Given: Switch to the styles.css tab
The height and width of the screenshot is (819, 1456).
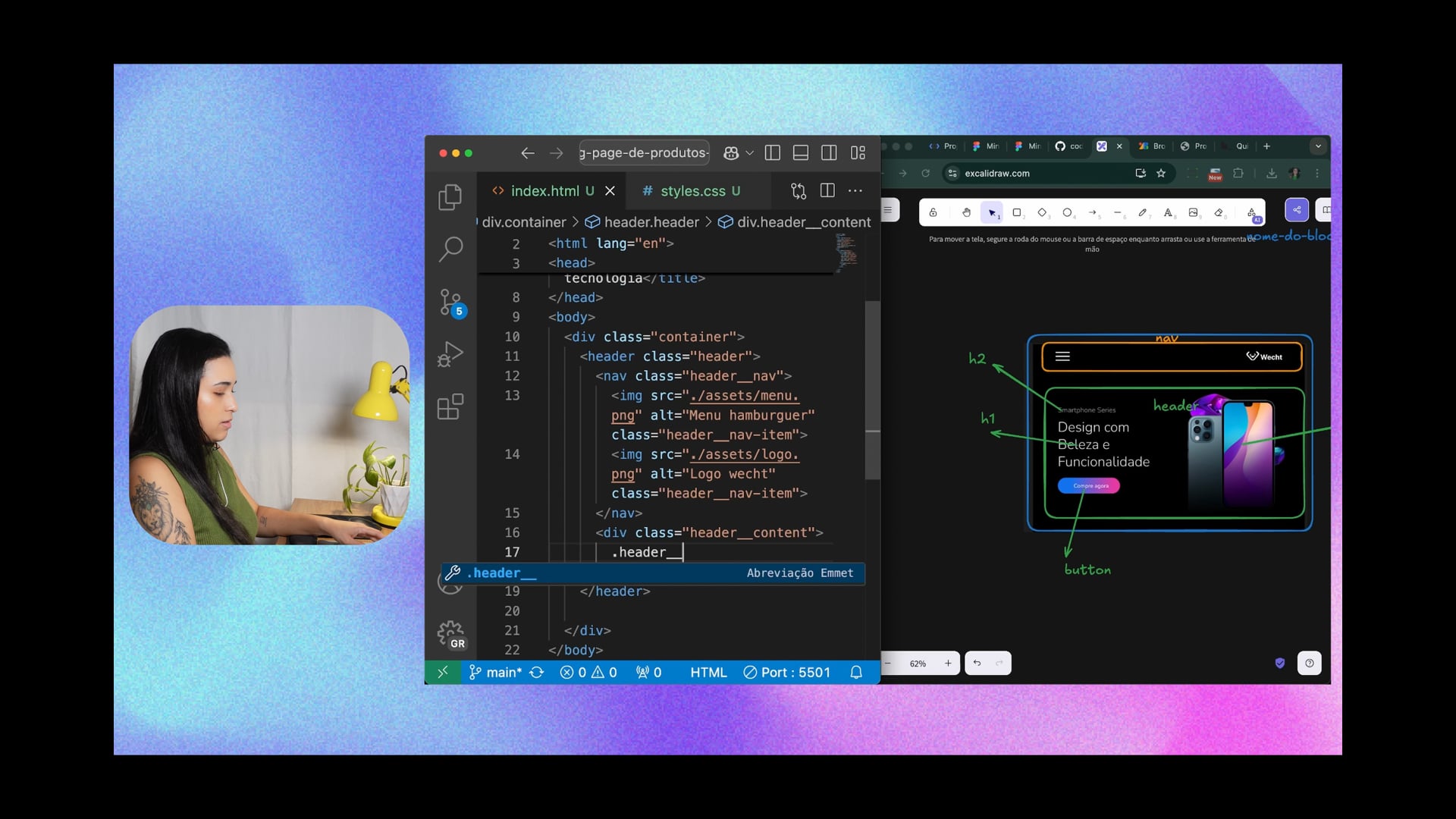Looking at the screenshot, I should pos(692,191).
